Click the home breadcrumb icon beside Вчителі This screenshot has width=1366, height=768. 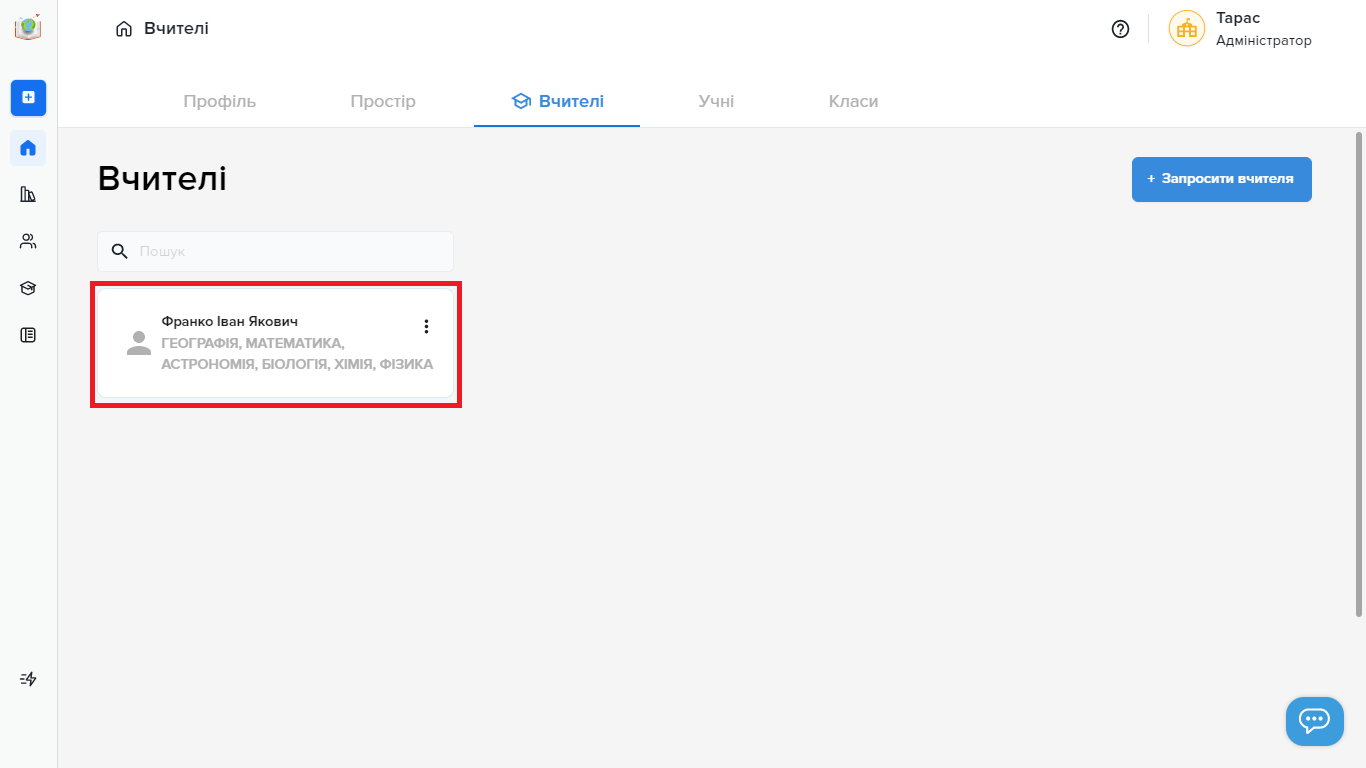point(124,29)
